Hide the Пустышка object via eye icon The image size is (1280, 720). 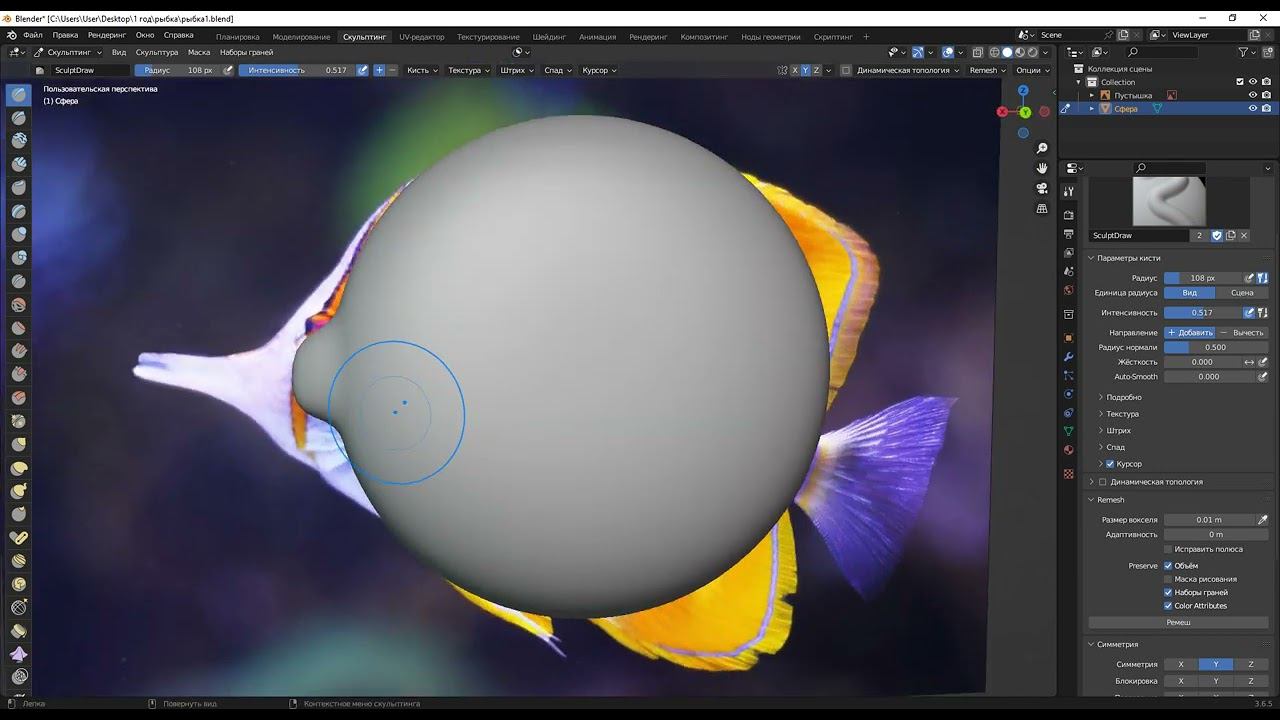pyautogui.click(x=1252, y=95)
